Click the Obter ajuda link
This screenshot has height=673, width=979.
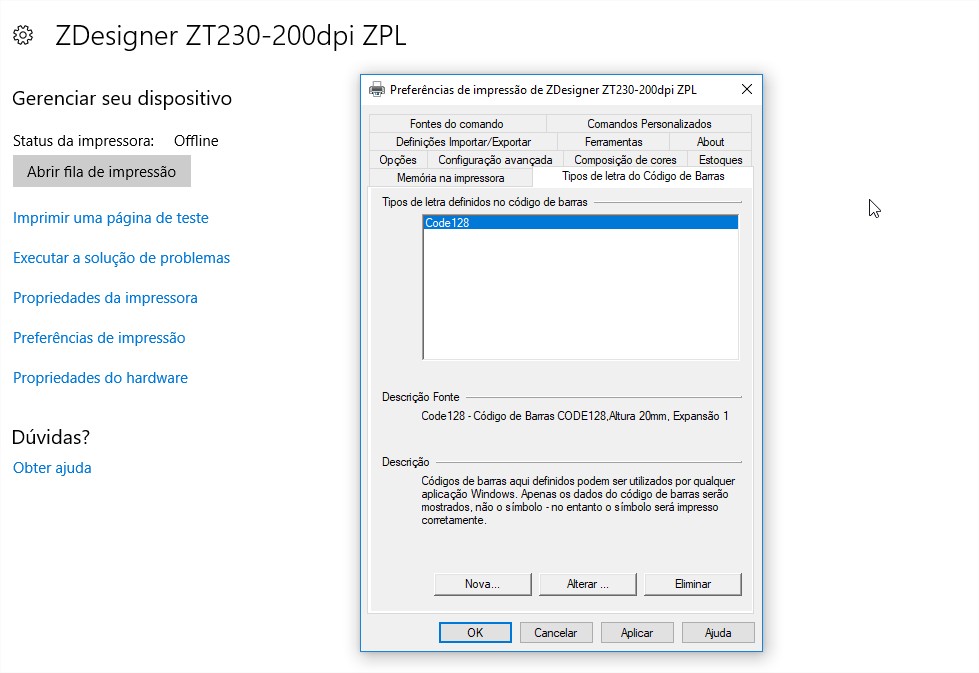click(x=52, y=468)
